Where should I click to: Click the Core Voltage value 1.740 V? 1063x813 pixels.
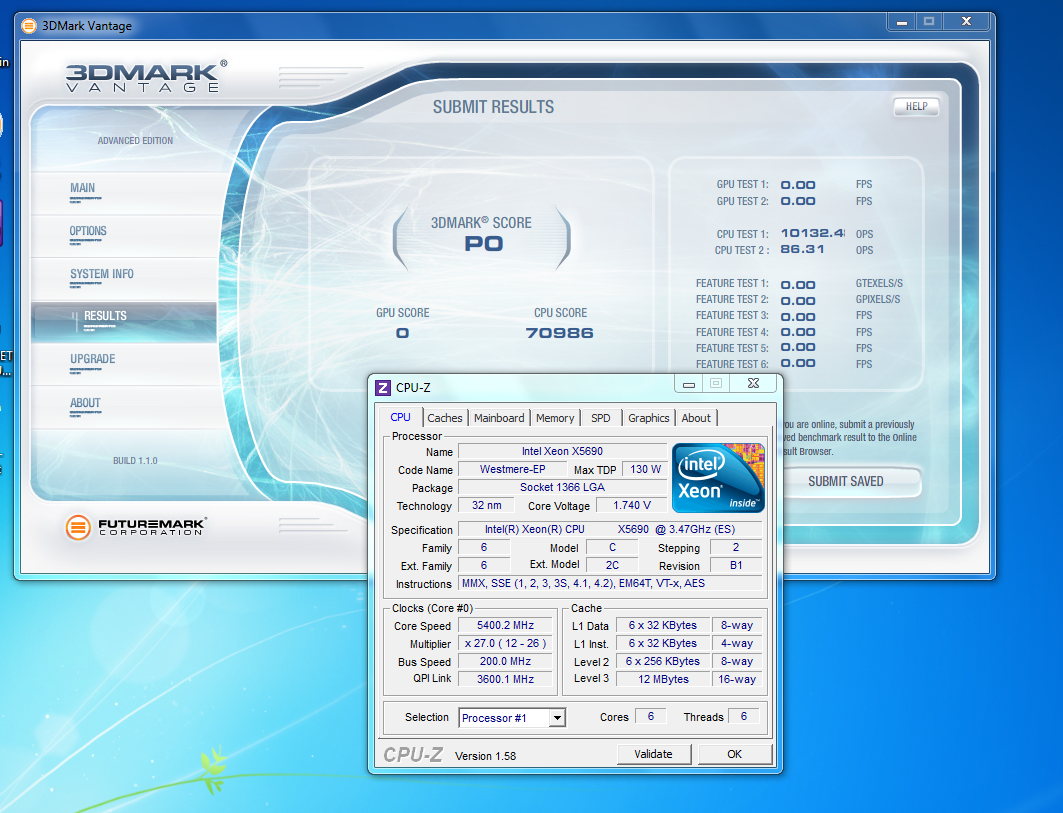631,505
